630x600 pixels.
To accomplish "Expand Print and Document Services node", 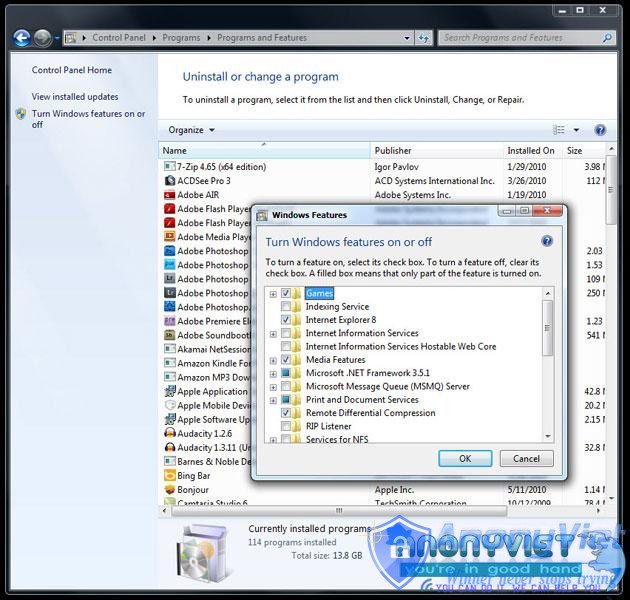I will [x=273, y=400].
